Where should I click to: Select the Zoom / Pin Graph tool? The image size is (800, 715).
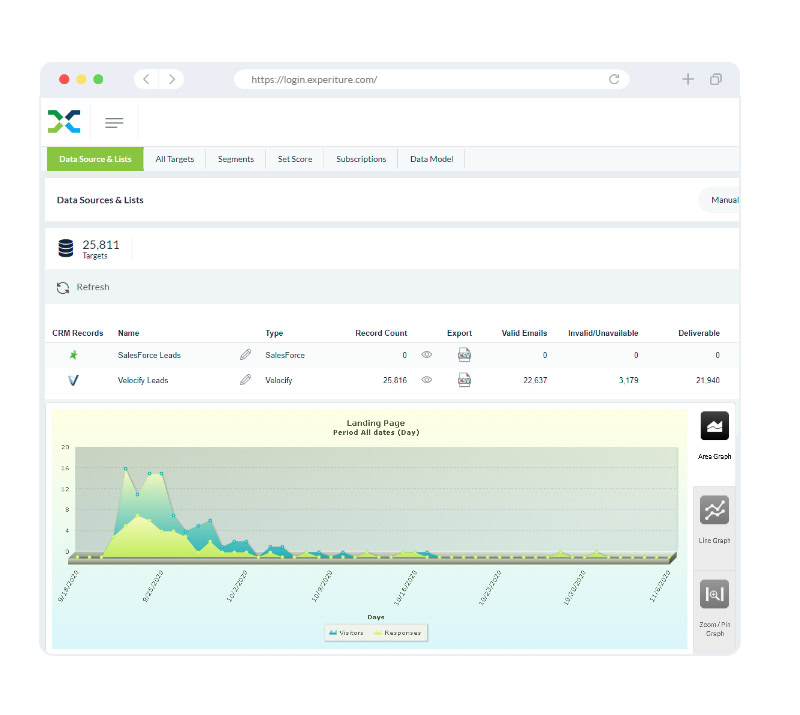714,594
